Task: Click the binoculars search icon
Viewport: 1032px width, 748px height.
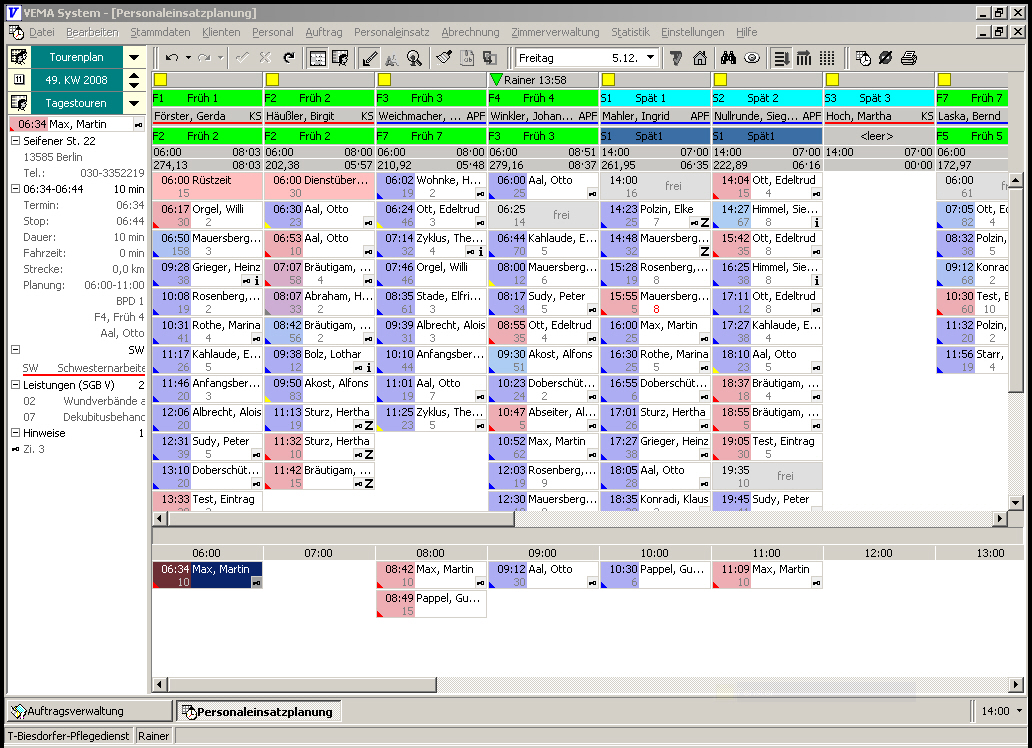Action: tap(728, 58)
